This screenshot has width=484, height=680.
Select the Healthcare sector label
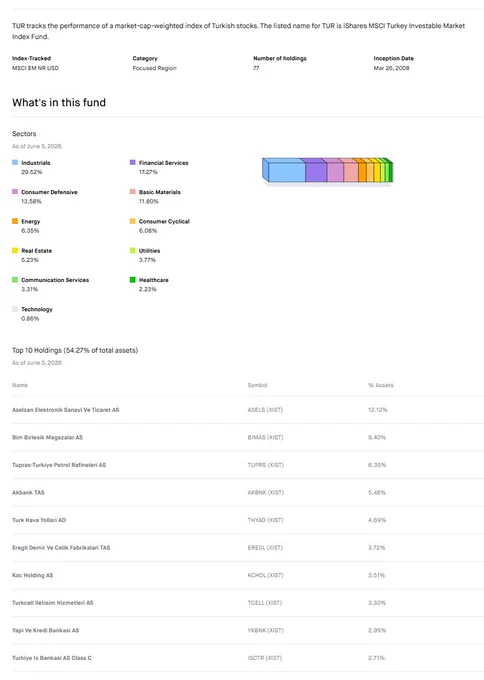coord(154,280)
